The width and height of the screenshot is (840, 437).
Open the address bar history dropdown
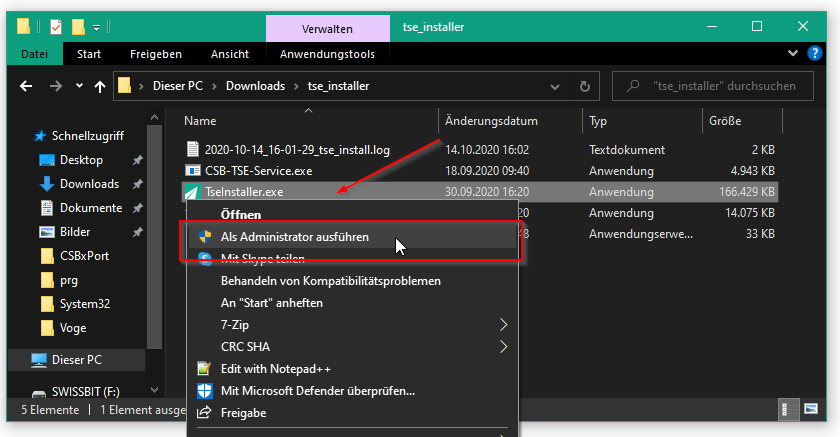coord(555,86)
